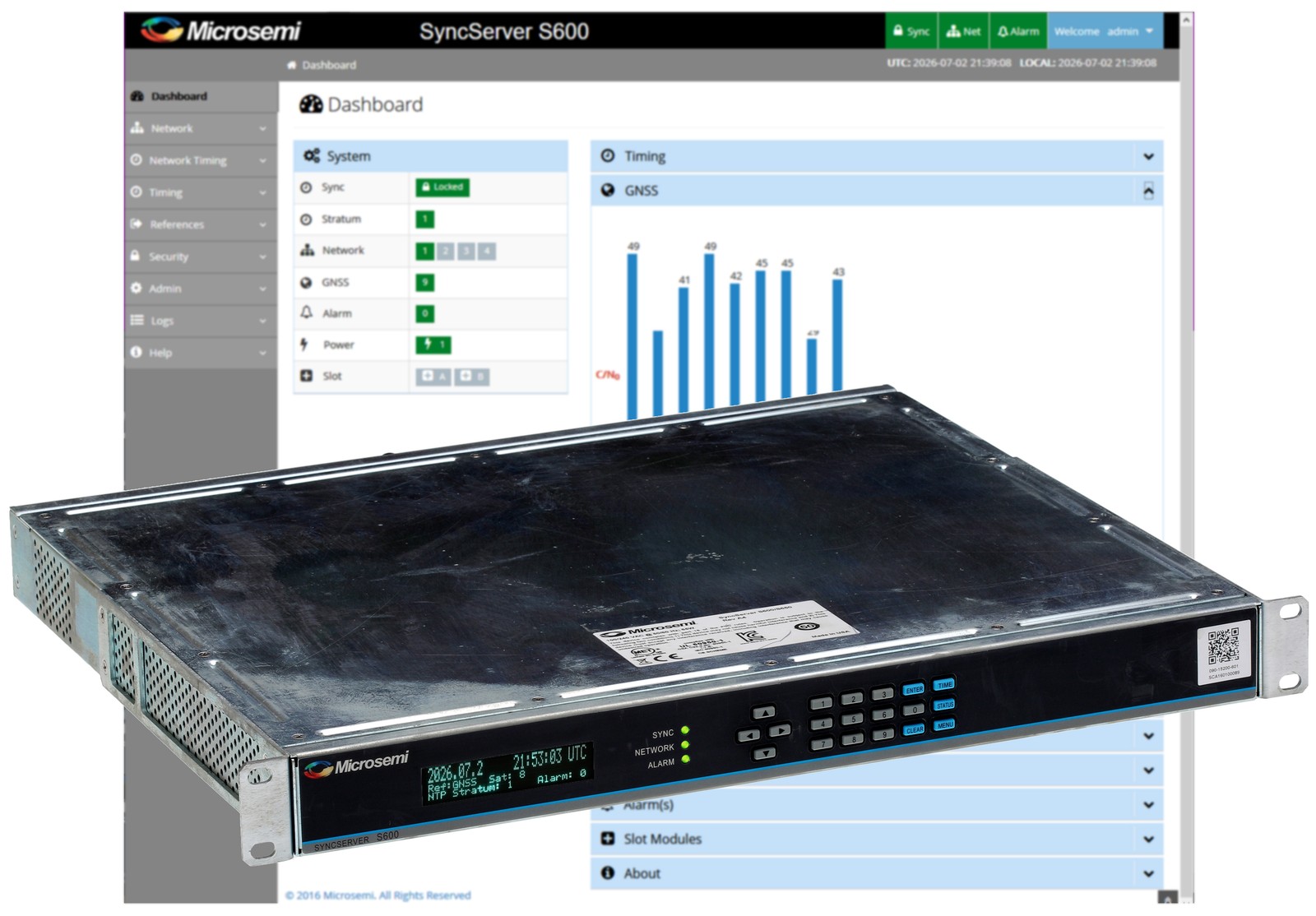
Task: Click Network port 2 gray badge
Action: [445, 251]
